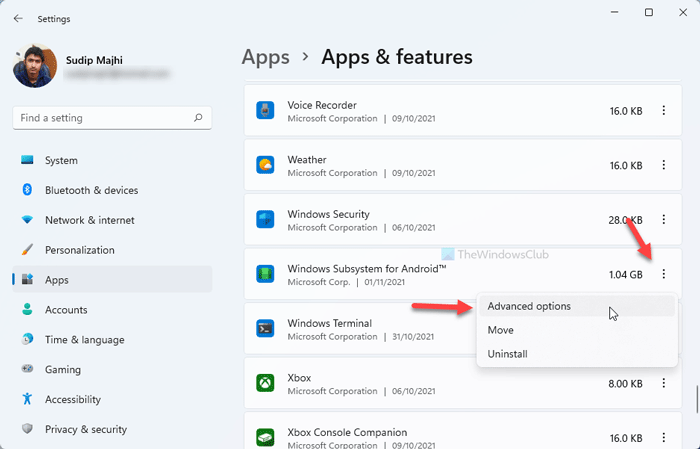This screenshot has height=449, width=700.
Task: Click the Windows Security app icon
Action: [265, 220]
